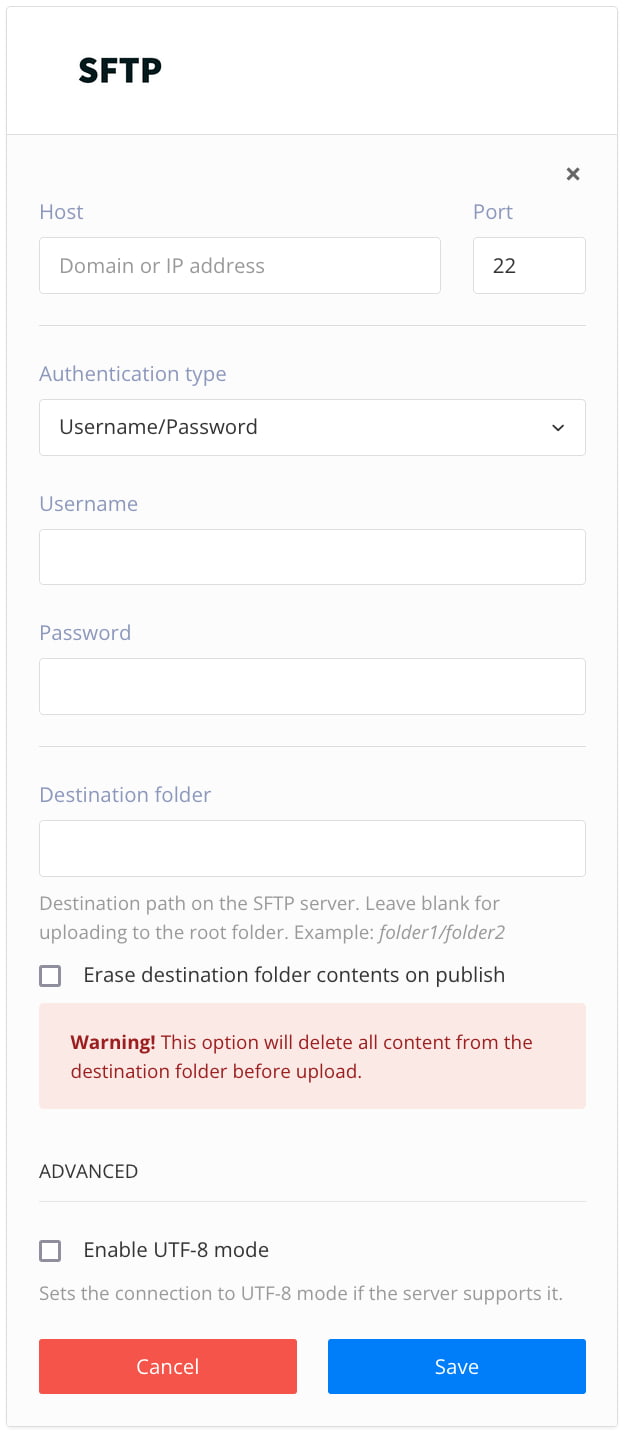The width and height of the screenshot is (624, 1434).
Task: Click the UTF-8 mode description text
Action: point(300,1293)
